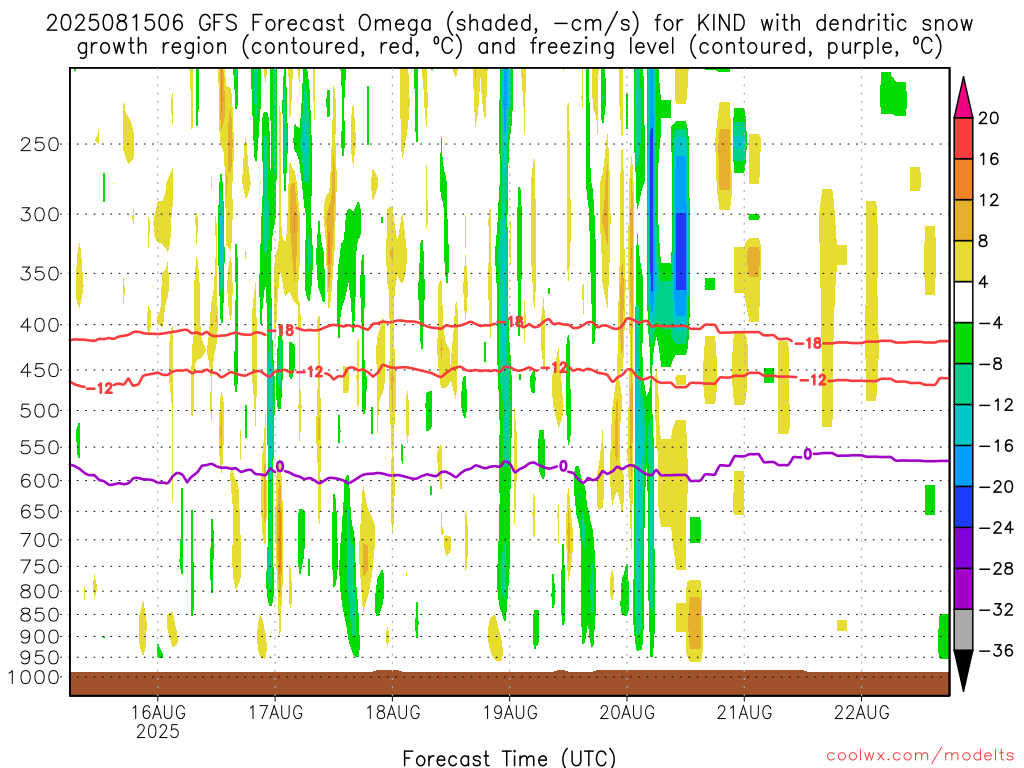The image size is (1024, 768).
Task: Click the 250 pressure level label
Action: click(x=40, y=144)
